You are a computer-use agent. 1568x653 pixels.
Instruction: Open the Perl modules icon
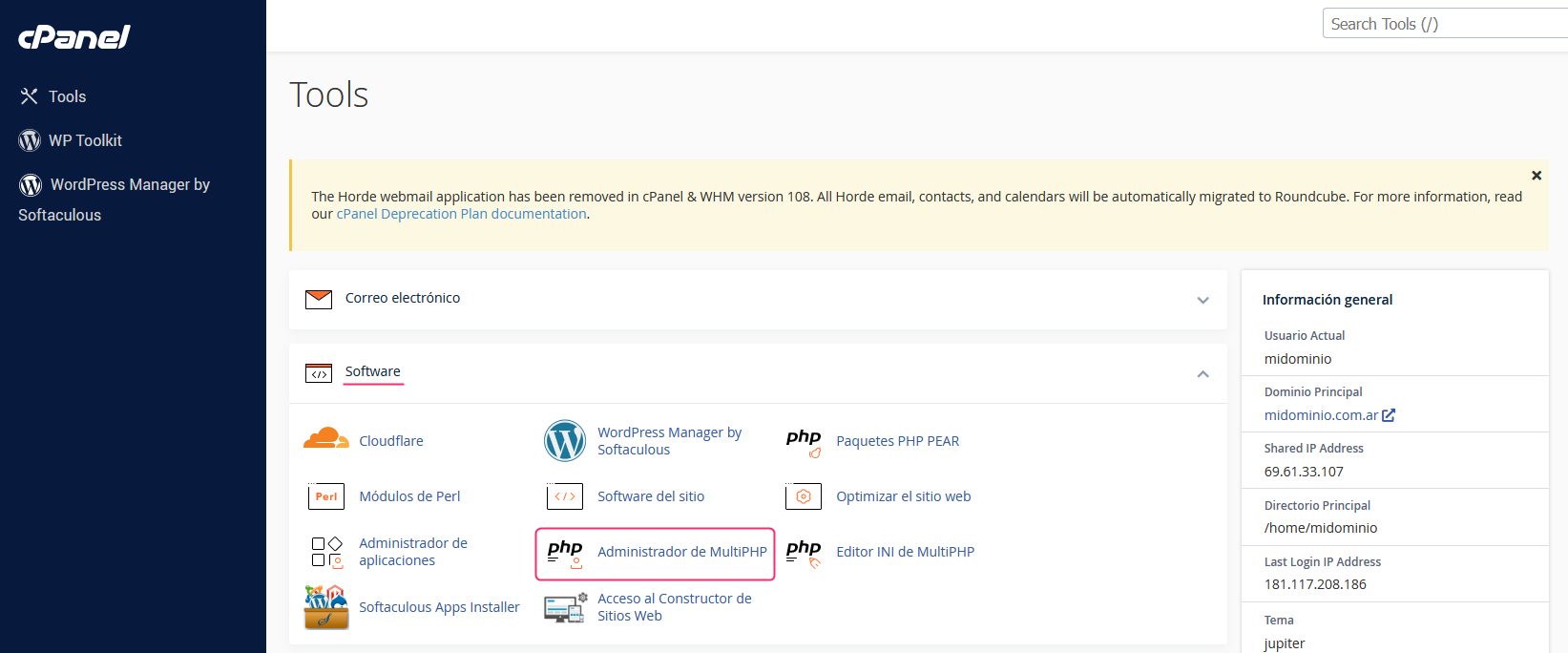(325, 496)
